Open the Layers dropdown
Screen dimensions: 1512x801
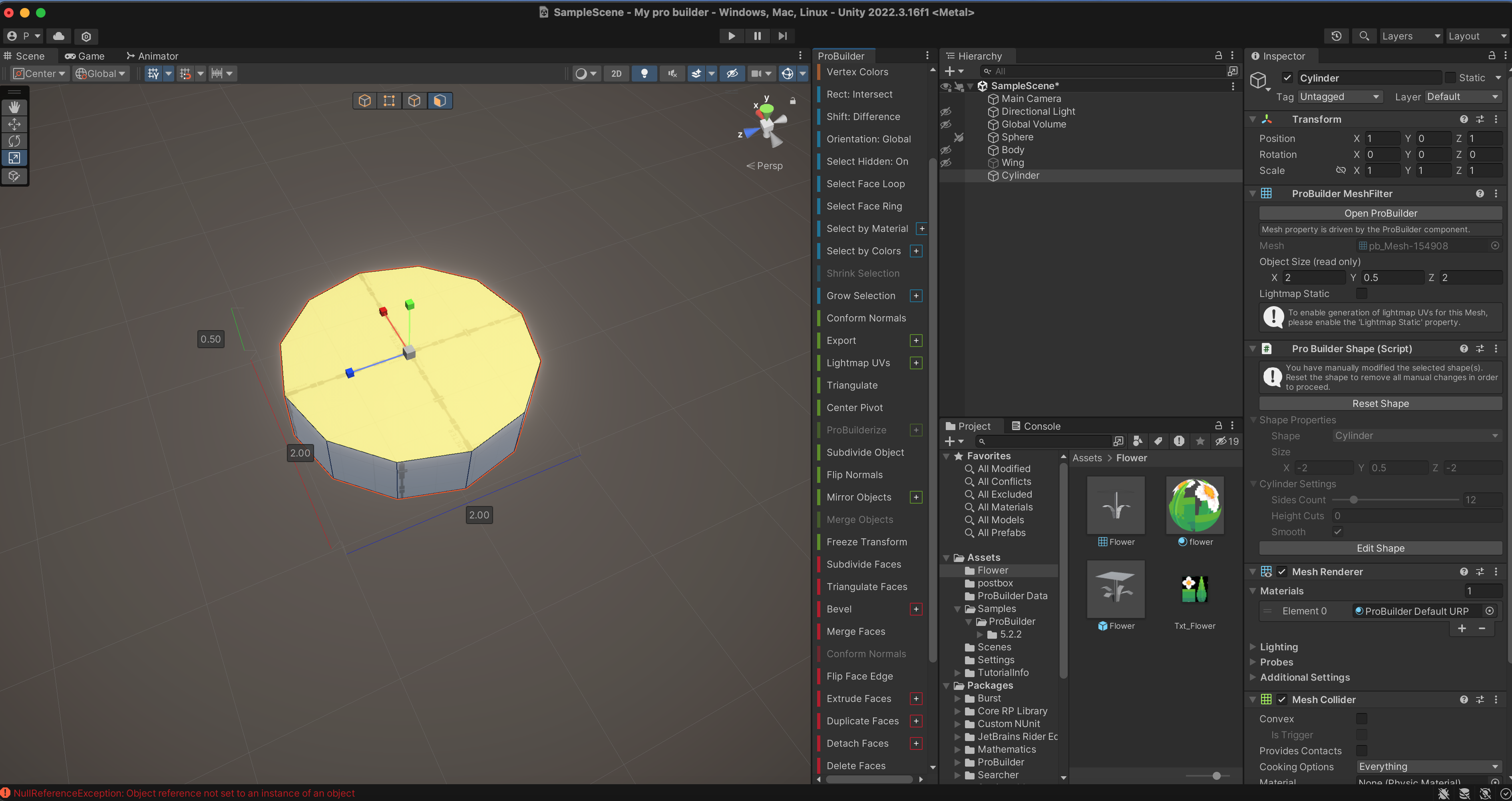point(1410,36)
